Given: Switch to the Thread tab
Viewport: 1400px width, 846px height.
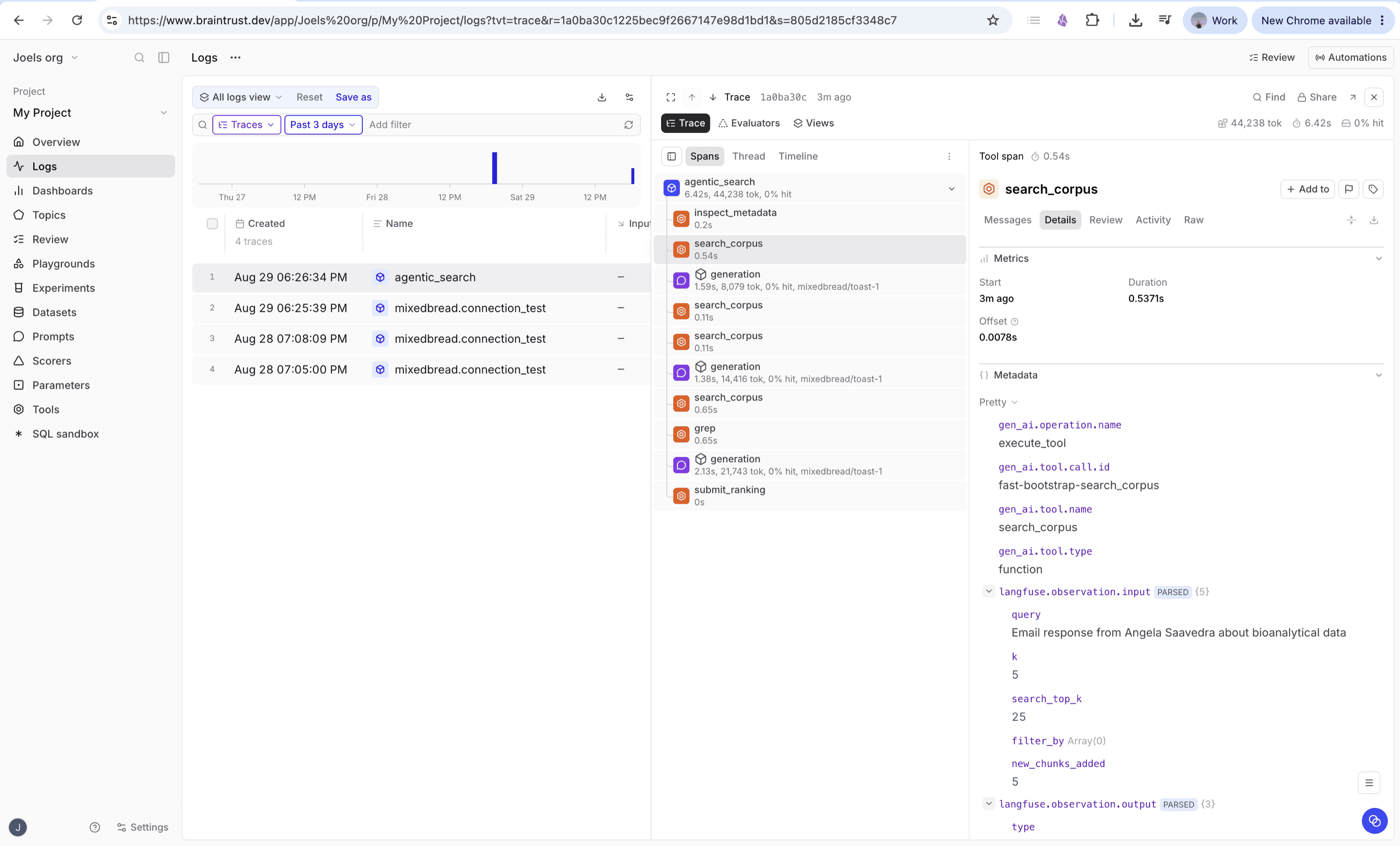Looking at the screenshot, I should tap(748, 156).
